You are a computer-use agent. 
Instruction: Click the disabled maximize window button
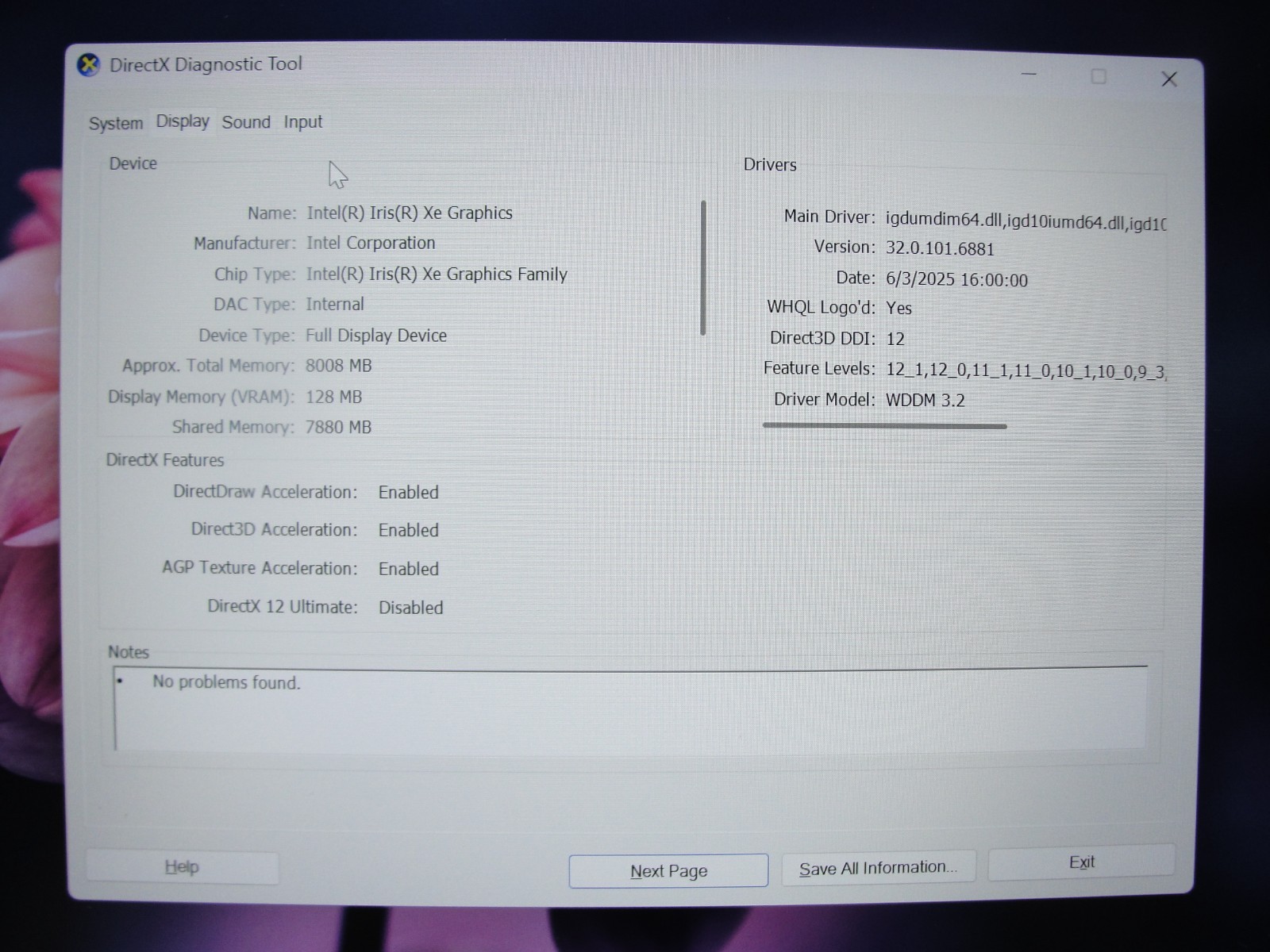coord(1099,76)
